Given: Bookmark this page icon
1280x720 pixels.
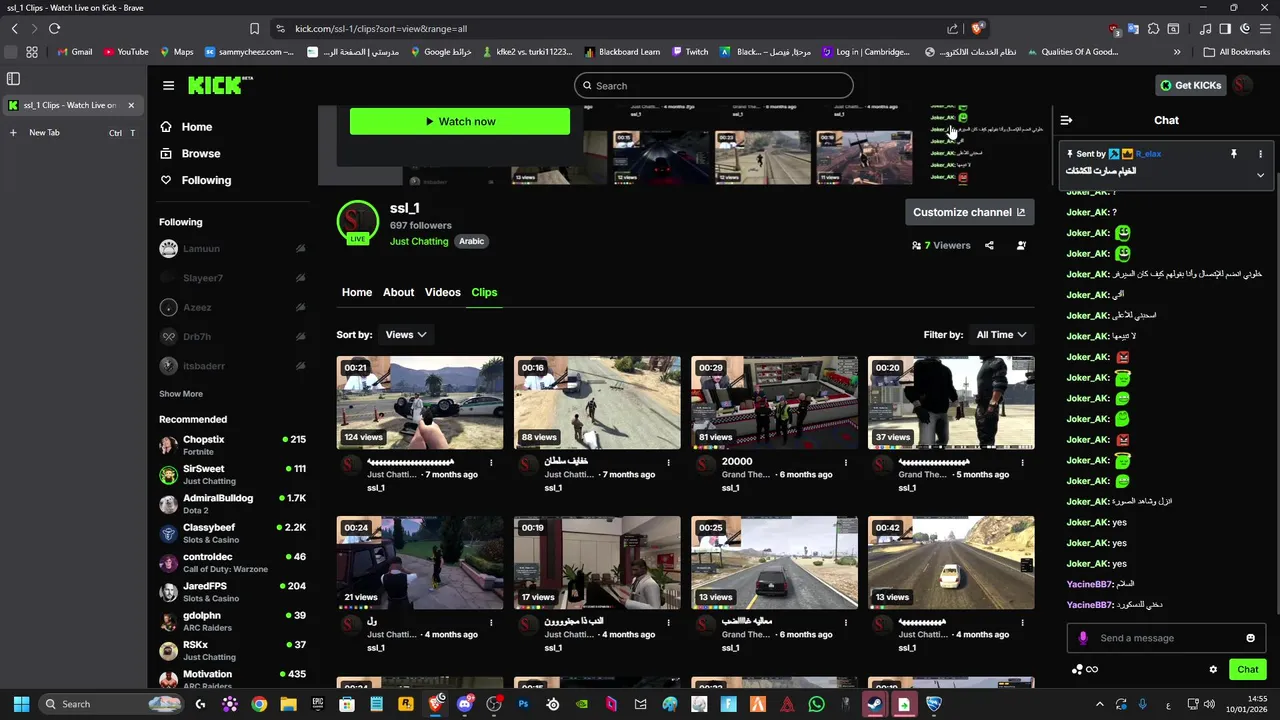Looking at the screenshot, I should click(x=254, y=29).
